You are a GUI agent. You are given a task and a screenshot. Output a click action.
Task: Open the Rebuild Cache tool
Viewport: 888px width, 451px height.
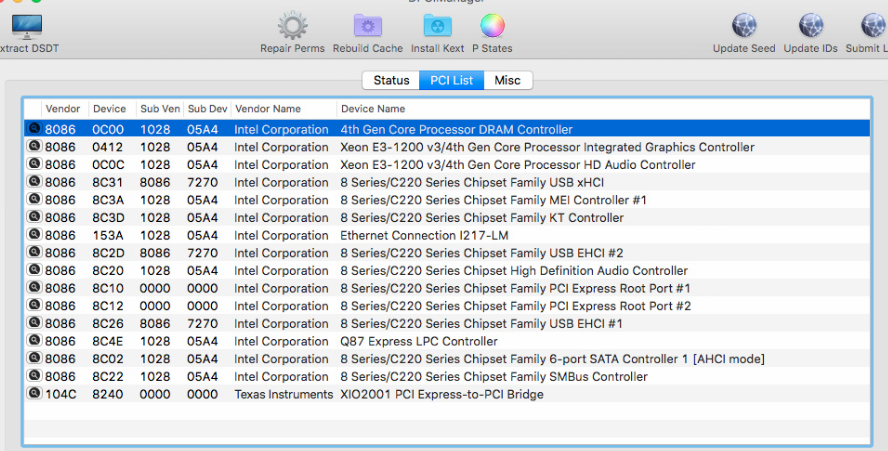pos(367,27)
